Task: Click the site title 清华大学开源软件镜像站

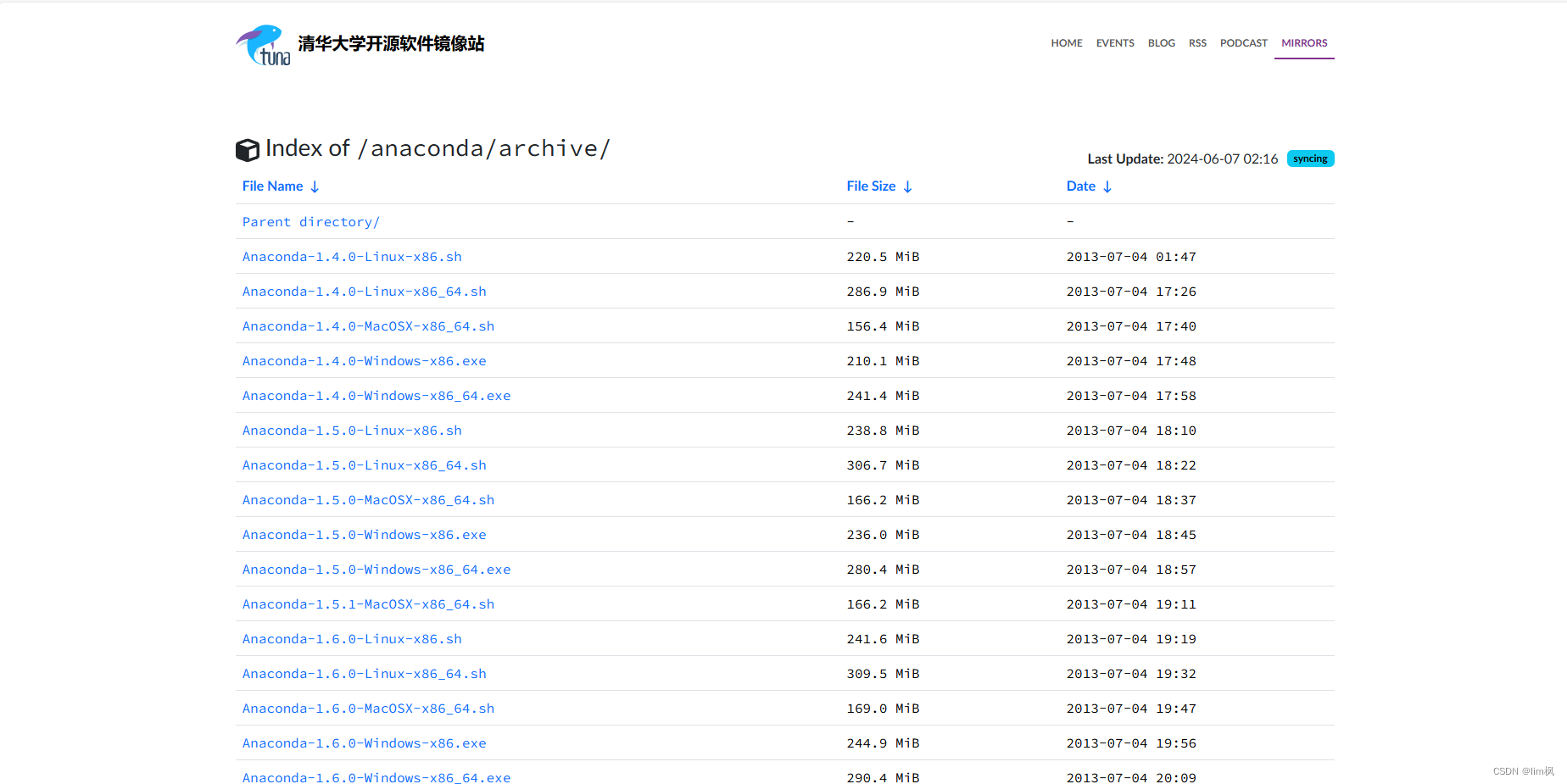Action: point(391,43)
